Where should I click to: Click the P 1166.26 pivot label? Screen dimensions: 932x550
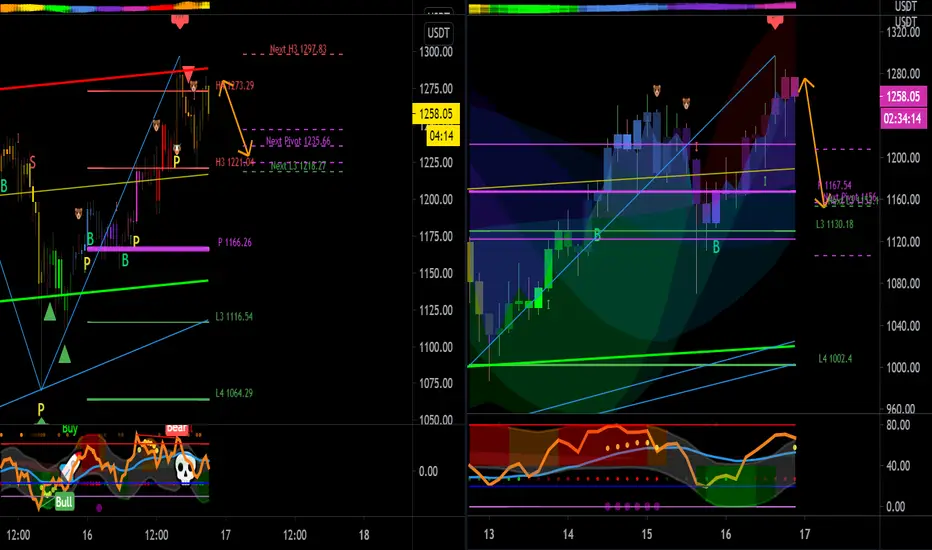(235, 242)
